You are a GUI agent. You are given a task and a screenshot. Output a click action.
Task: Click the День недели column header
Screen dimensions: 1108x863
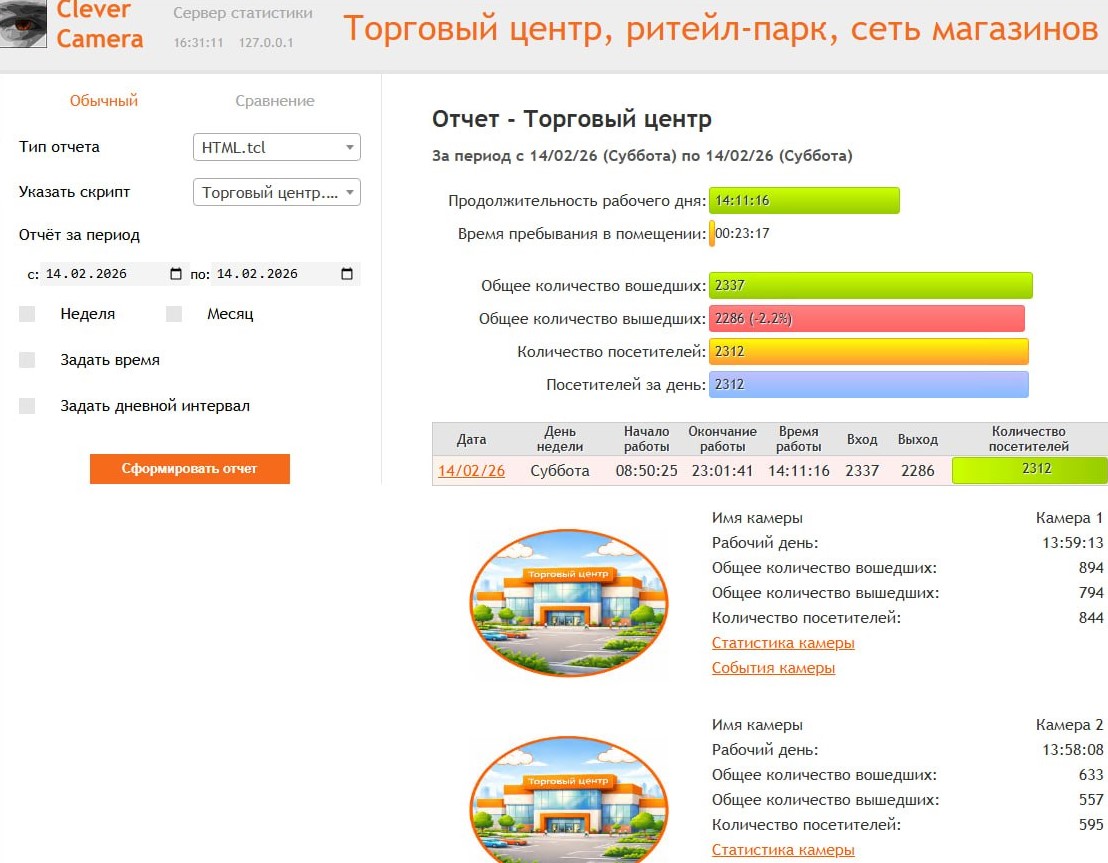coord(560,439)
